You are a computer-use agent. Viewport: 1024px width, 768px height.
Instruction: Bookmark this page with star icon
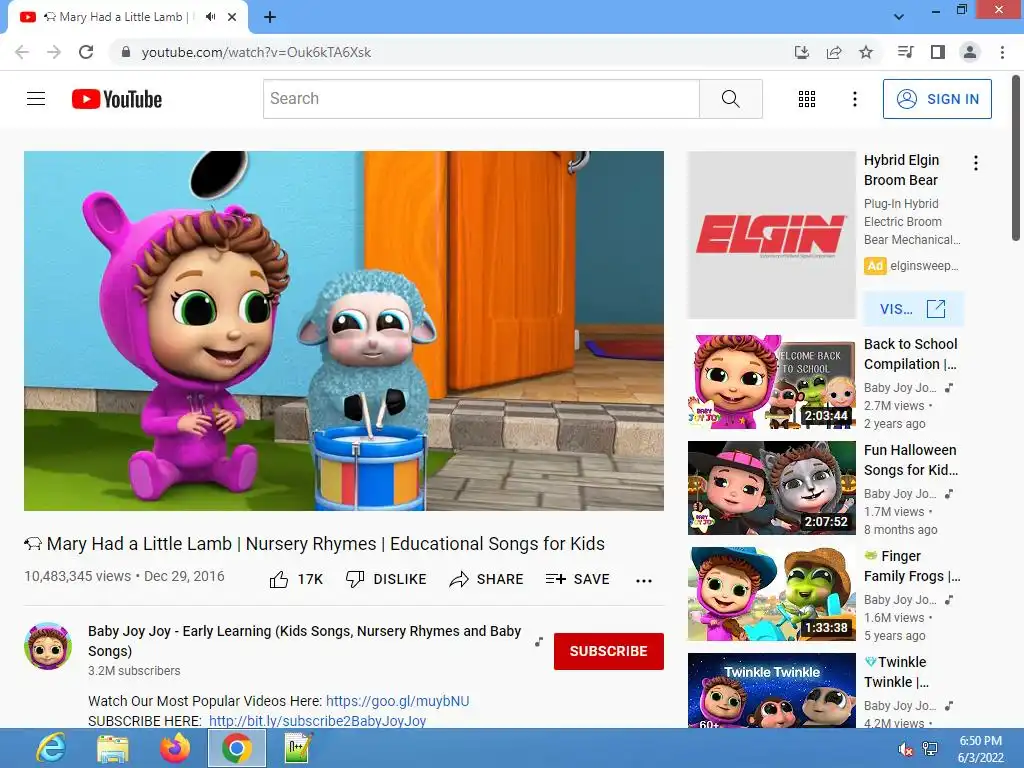(x=866, y=52)
